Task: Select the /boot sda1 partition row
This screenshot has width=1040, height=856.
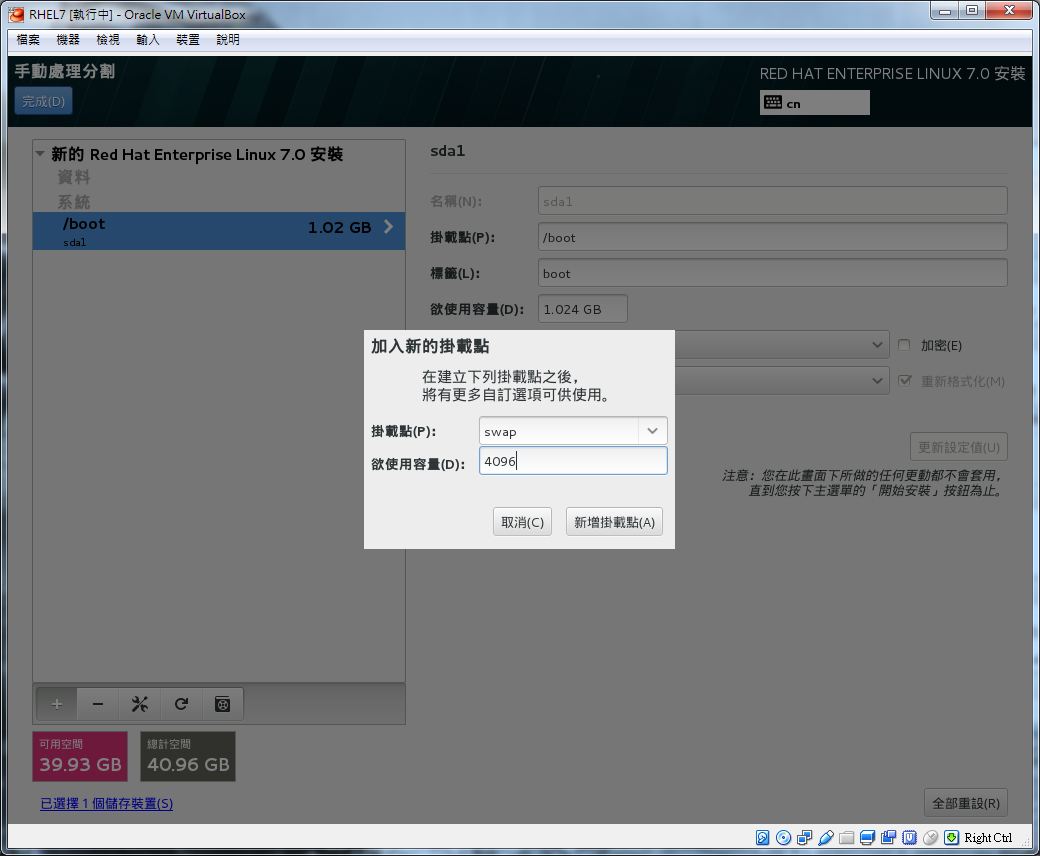Action: tap(219, 231)
